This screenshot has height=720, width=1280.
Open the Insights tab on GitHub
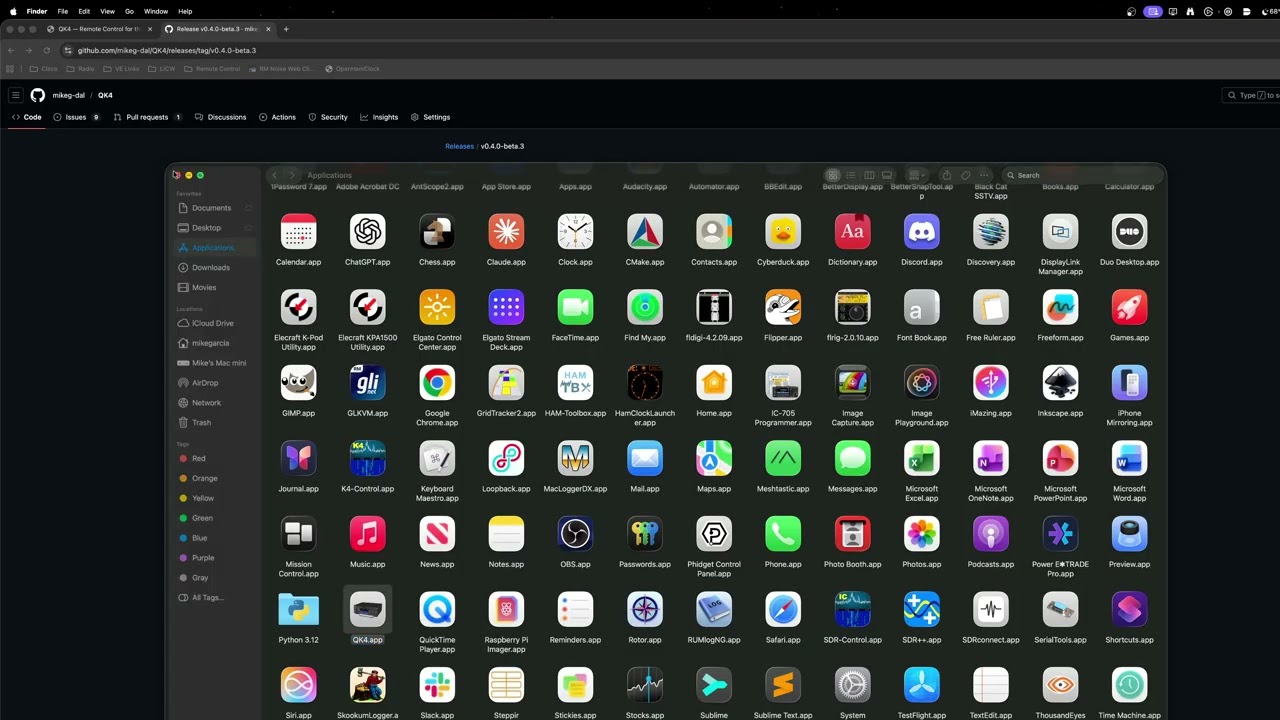tap(379, 117)
